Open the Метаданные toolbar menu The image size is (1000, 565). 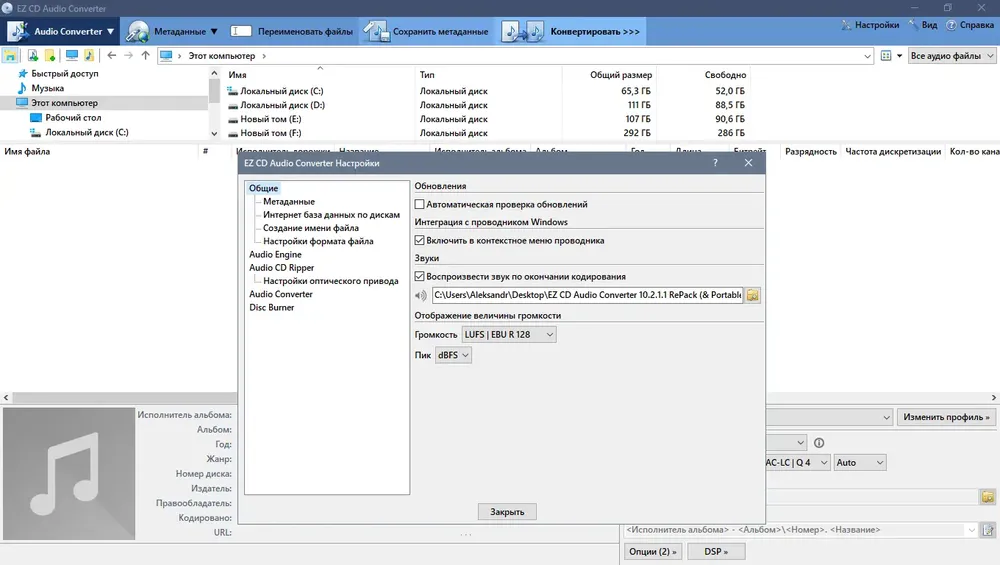coord(173,31)
